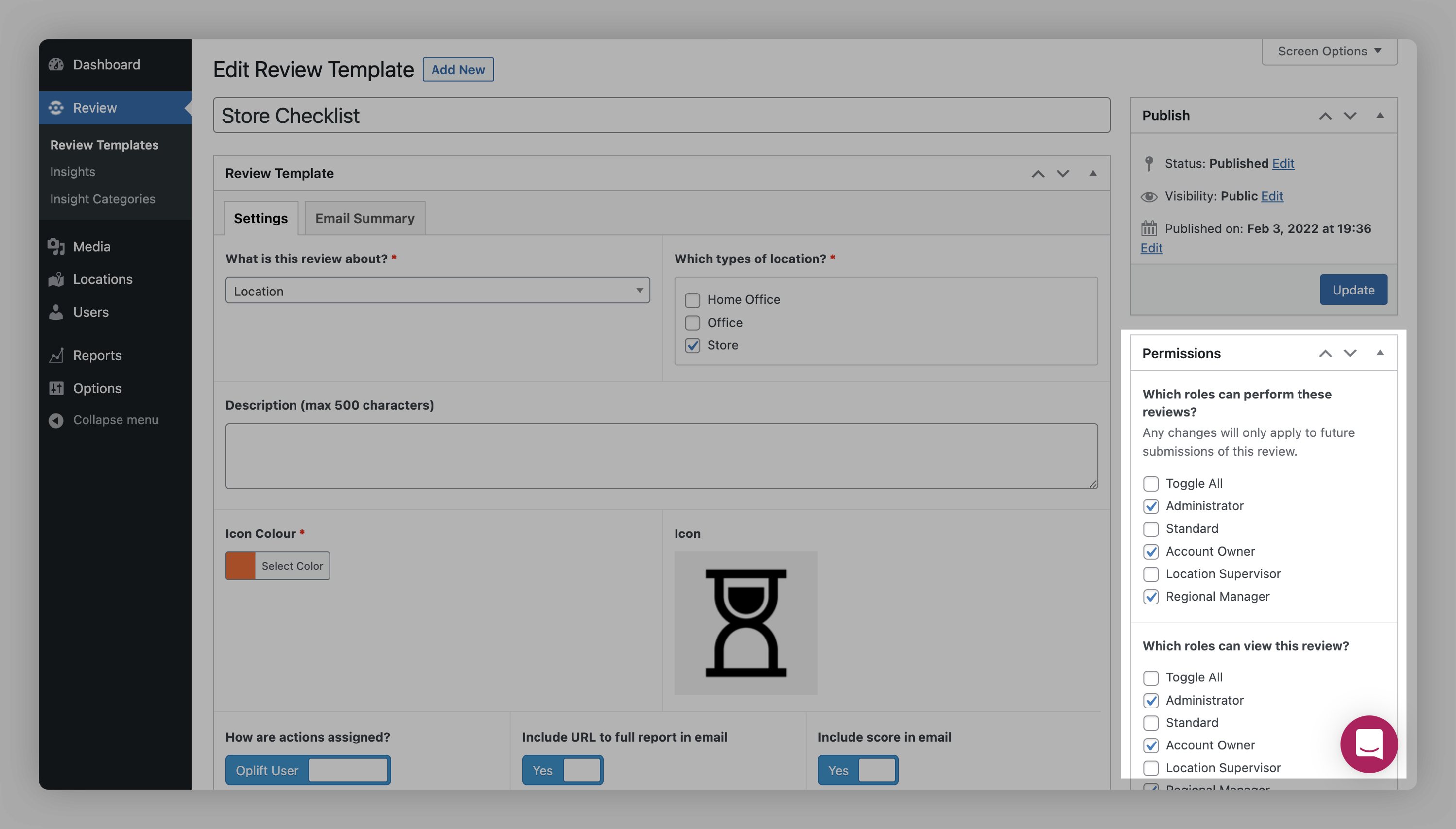Click the Options sliders icon

pos(56,388)
